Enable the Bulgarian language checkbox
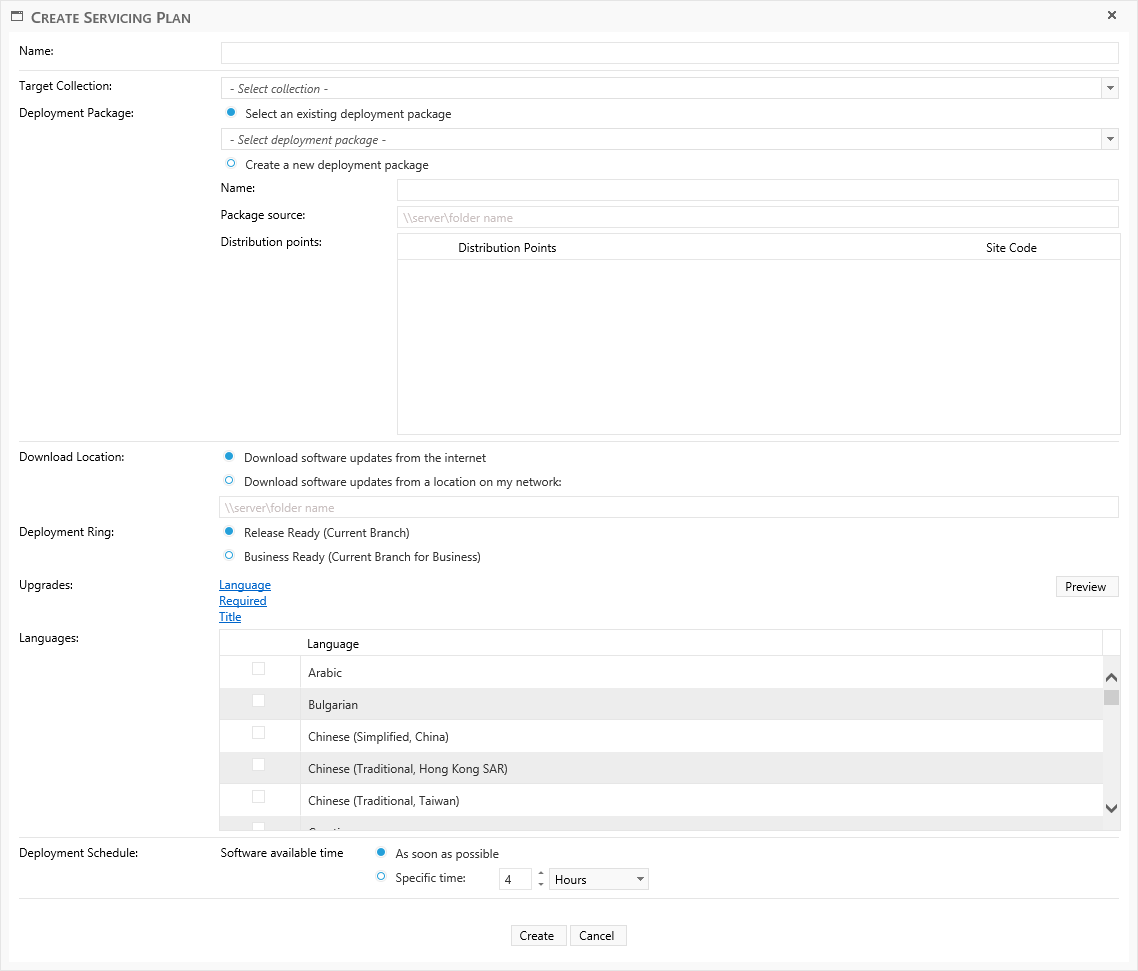Screen dimensions: 1138x971 tap(259, 701)
